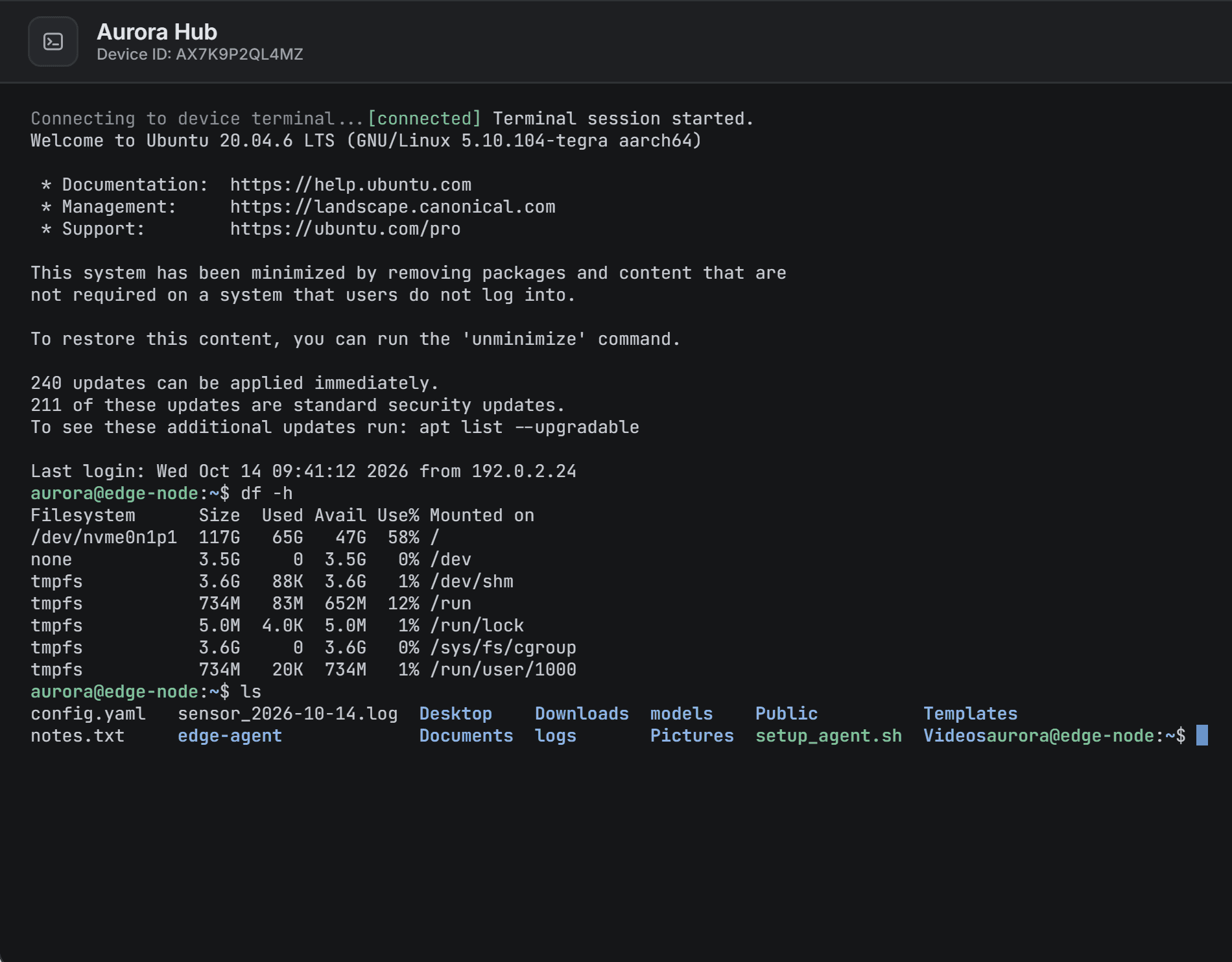Click the /dev/nvme0n1p1 filesystem entry

104,537
